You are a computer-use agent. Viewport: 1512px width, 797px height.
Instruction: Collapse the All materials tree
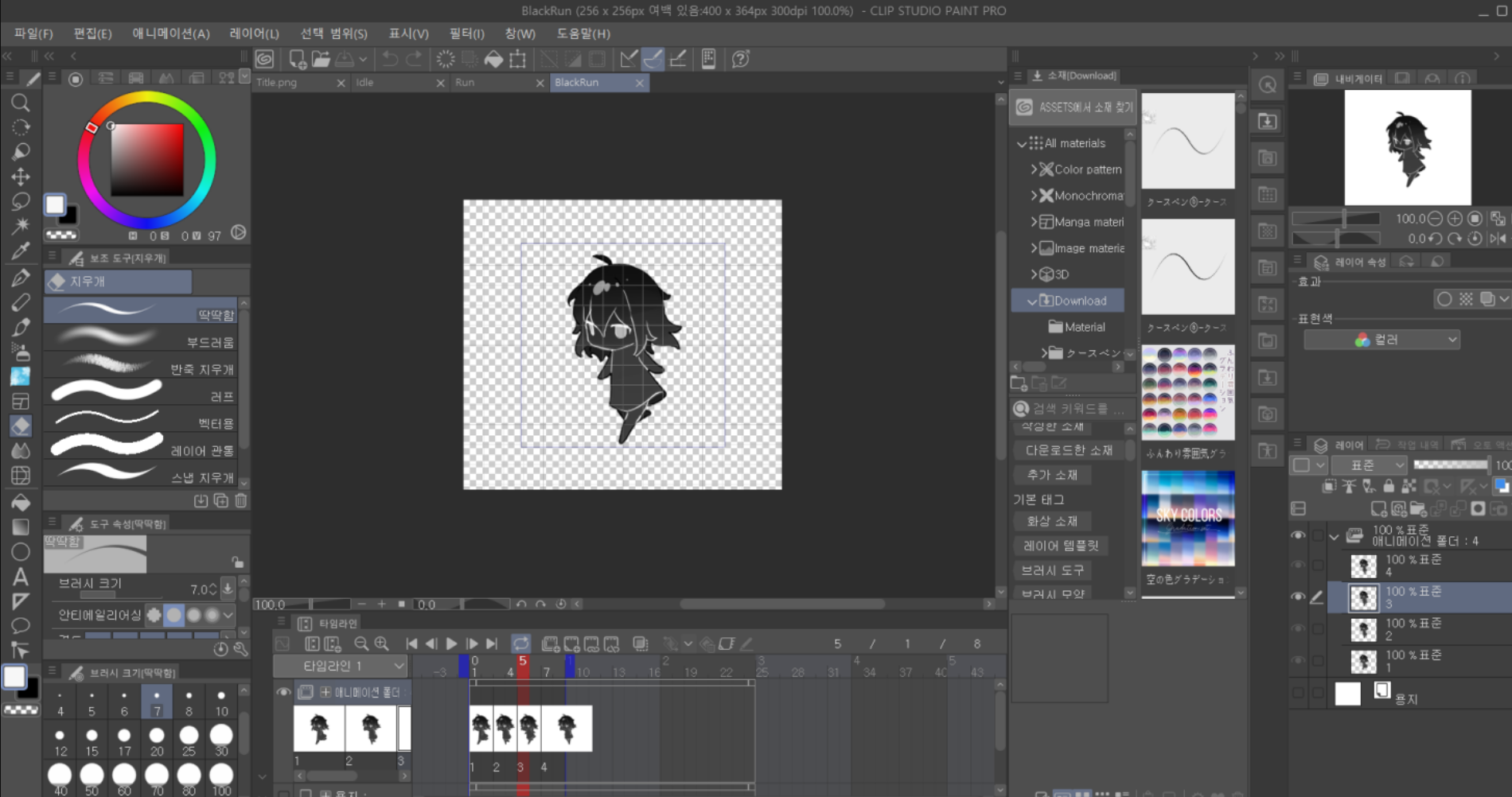point(1021,143)
